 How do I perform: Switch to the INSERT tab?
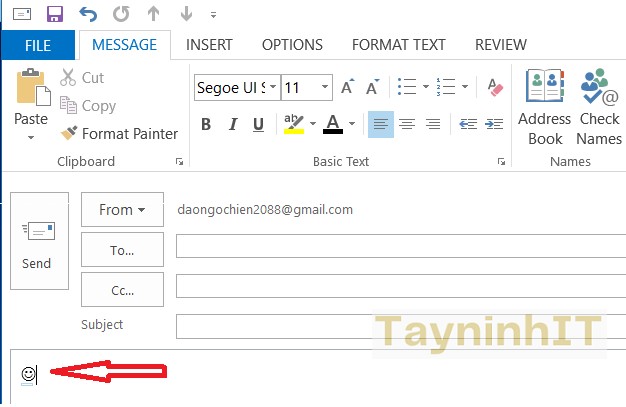(x=209, y=45)
